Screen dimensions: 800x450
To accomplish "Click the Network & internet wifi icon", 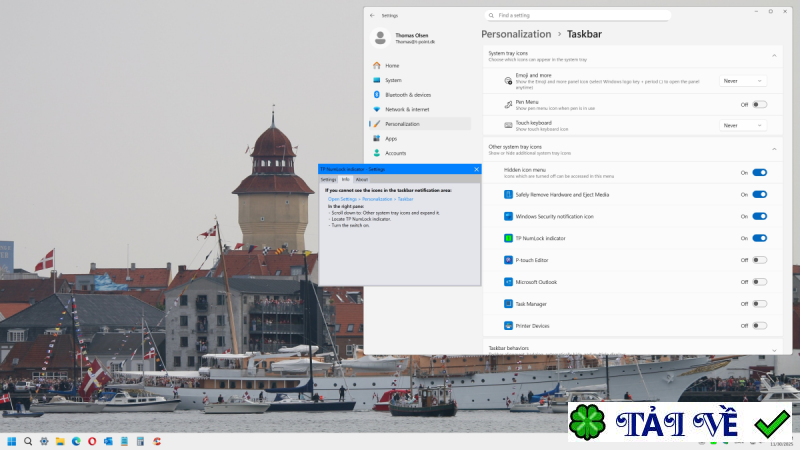I will 377,109.
